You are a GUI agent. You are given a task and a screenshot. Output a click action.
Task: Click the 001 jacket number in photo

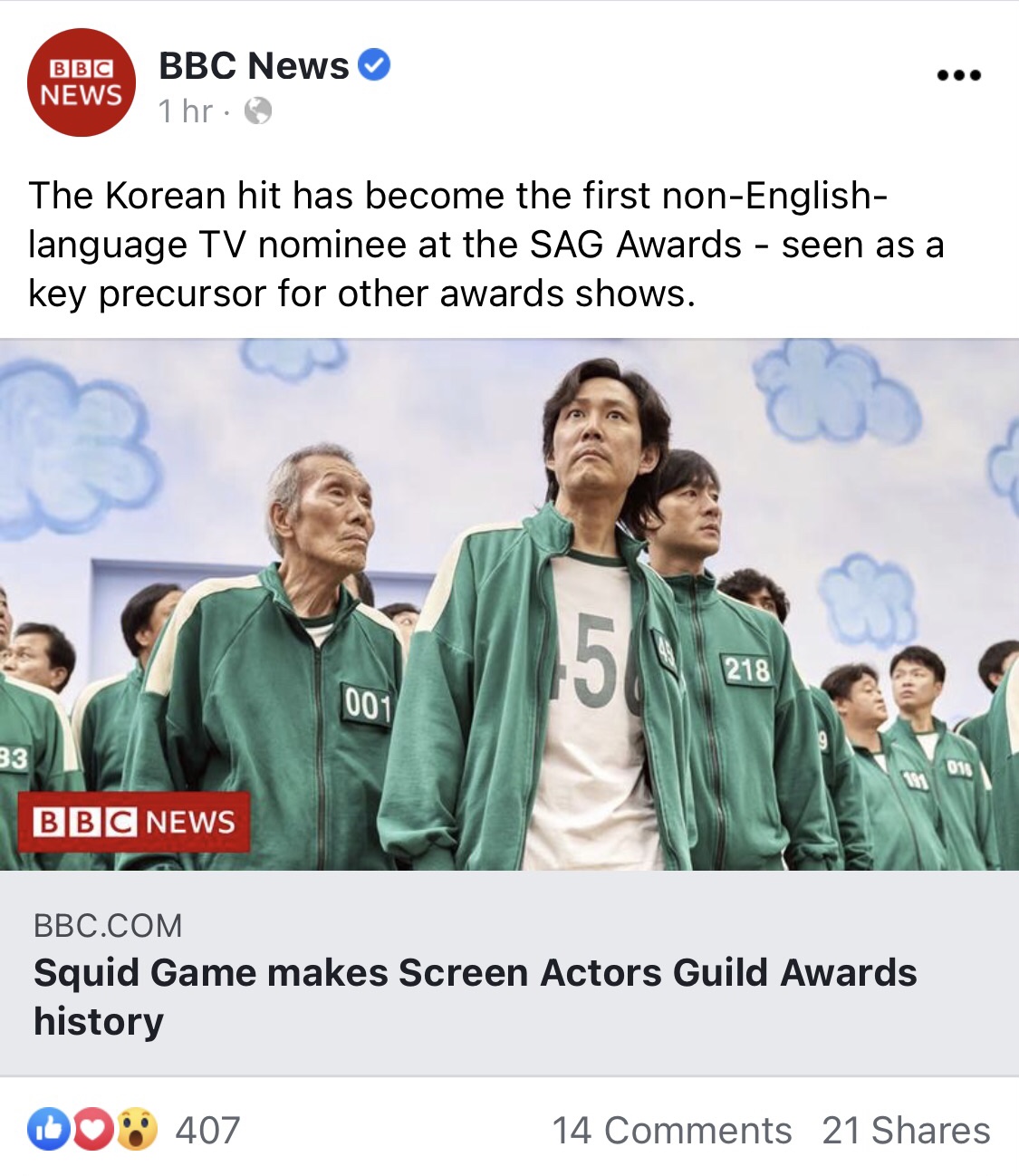coord(367,705)
